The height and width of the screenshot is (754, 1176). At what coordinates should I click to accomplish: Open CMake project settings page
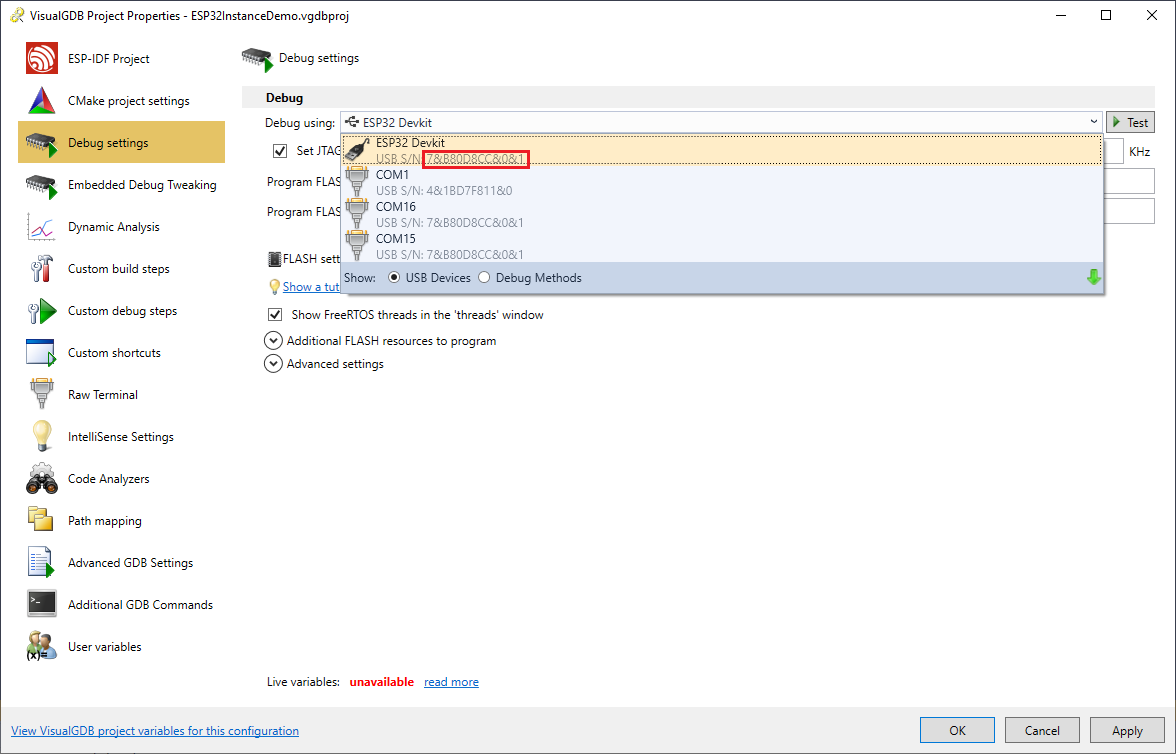122,101
